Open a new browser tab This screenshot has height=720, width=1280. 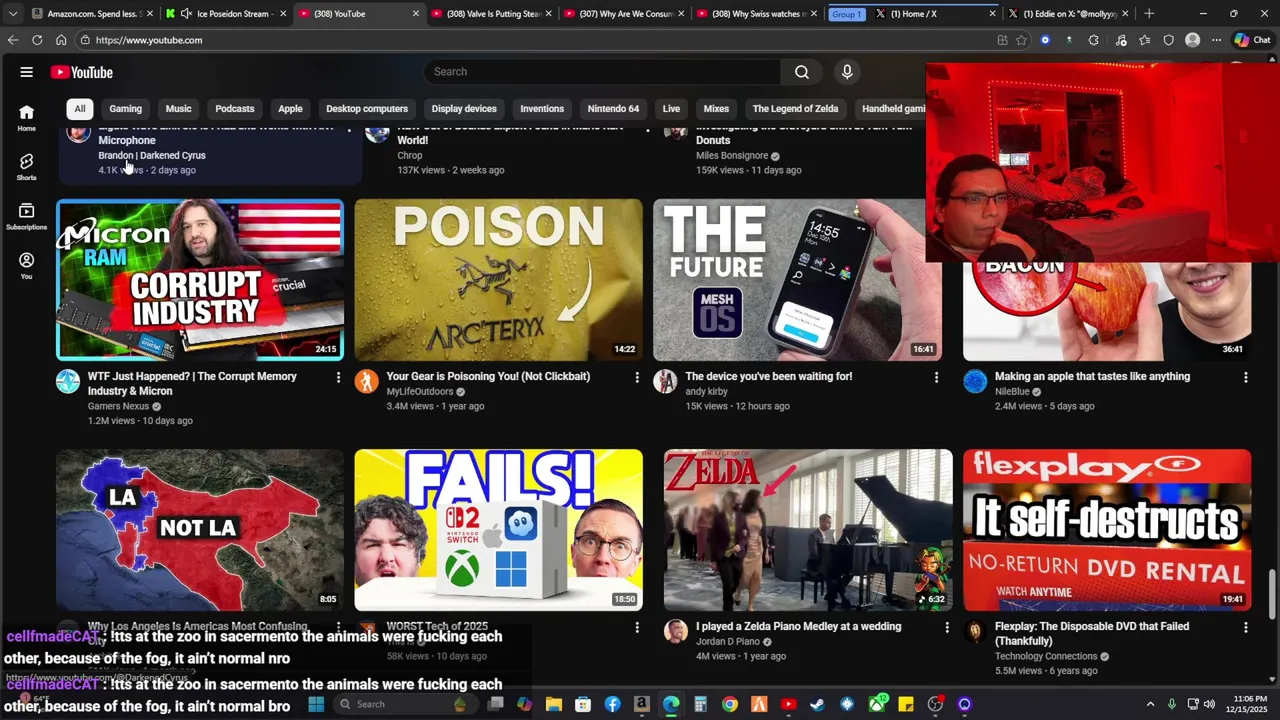point(1149,14)
